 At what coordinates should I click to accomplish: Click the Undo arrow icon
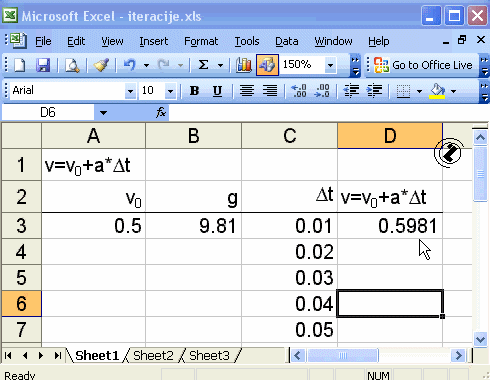(x=129, y=65)
